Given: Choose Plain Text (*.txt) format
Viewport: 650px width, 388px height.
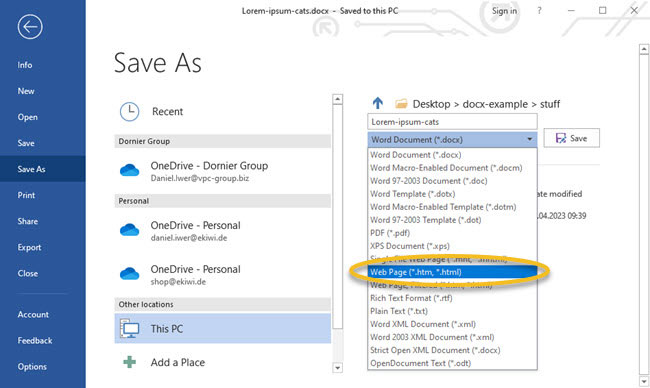Looking at the screenshot, I should click(452, 311).
